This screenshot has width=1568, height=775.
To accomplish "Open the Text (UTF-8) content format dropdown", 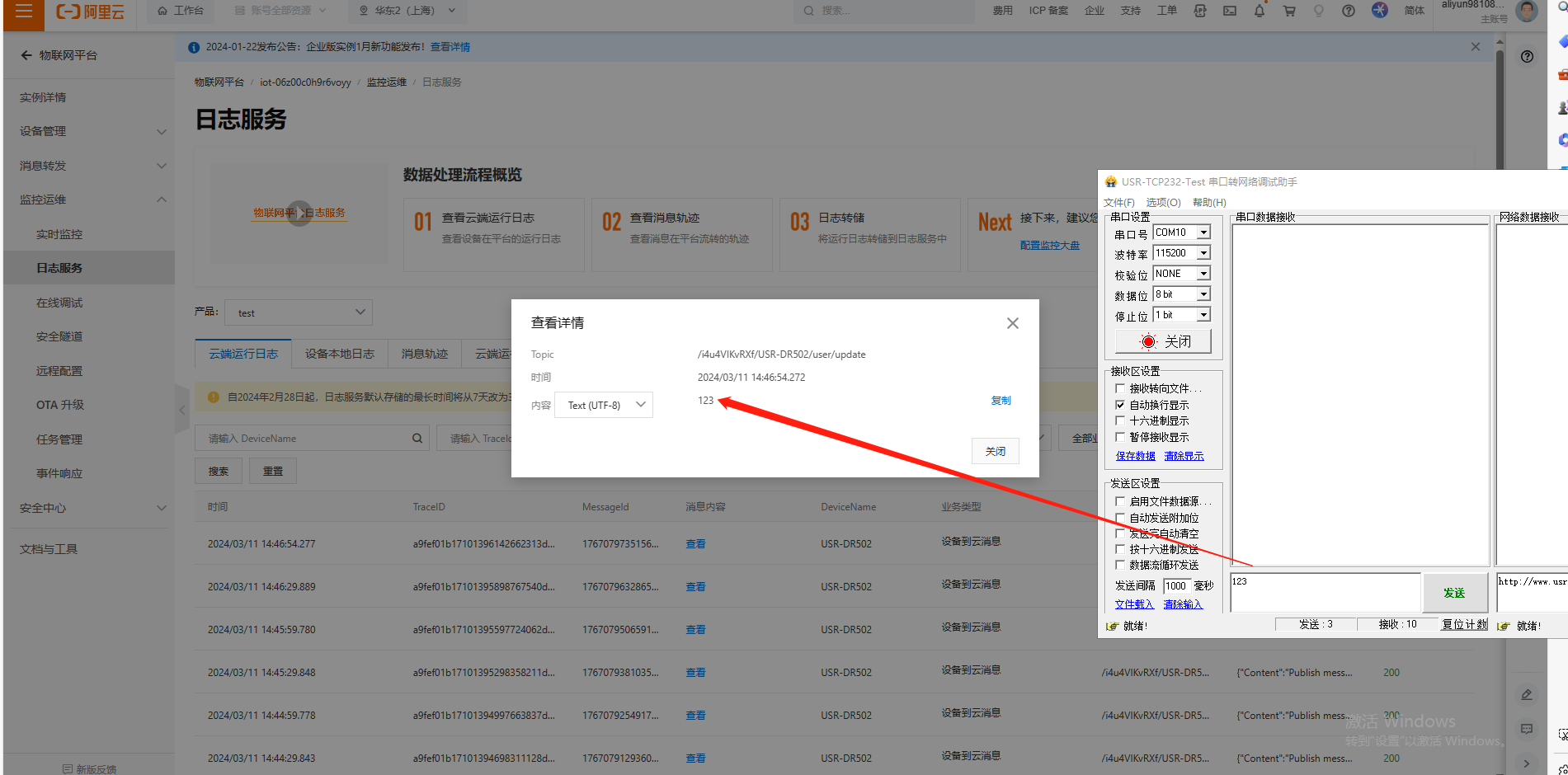I will [605, 405].
